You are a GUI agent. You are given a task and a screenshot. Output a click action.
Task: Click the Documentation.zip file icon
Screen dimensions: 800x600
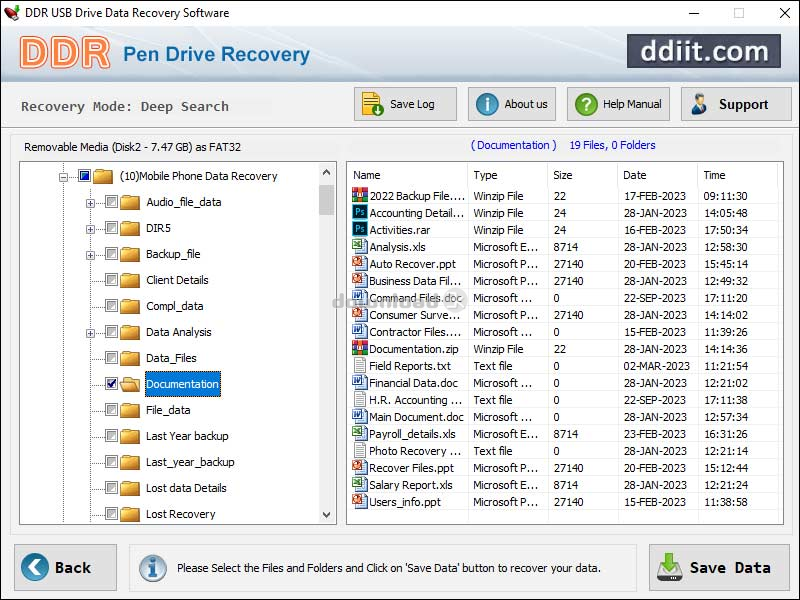(x=360, y=349)
